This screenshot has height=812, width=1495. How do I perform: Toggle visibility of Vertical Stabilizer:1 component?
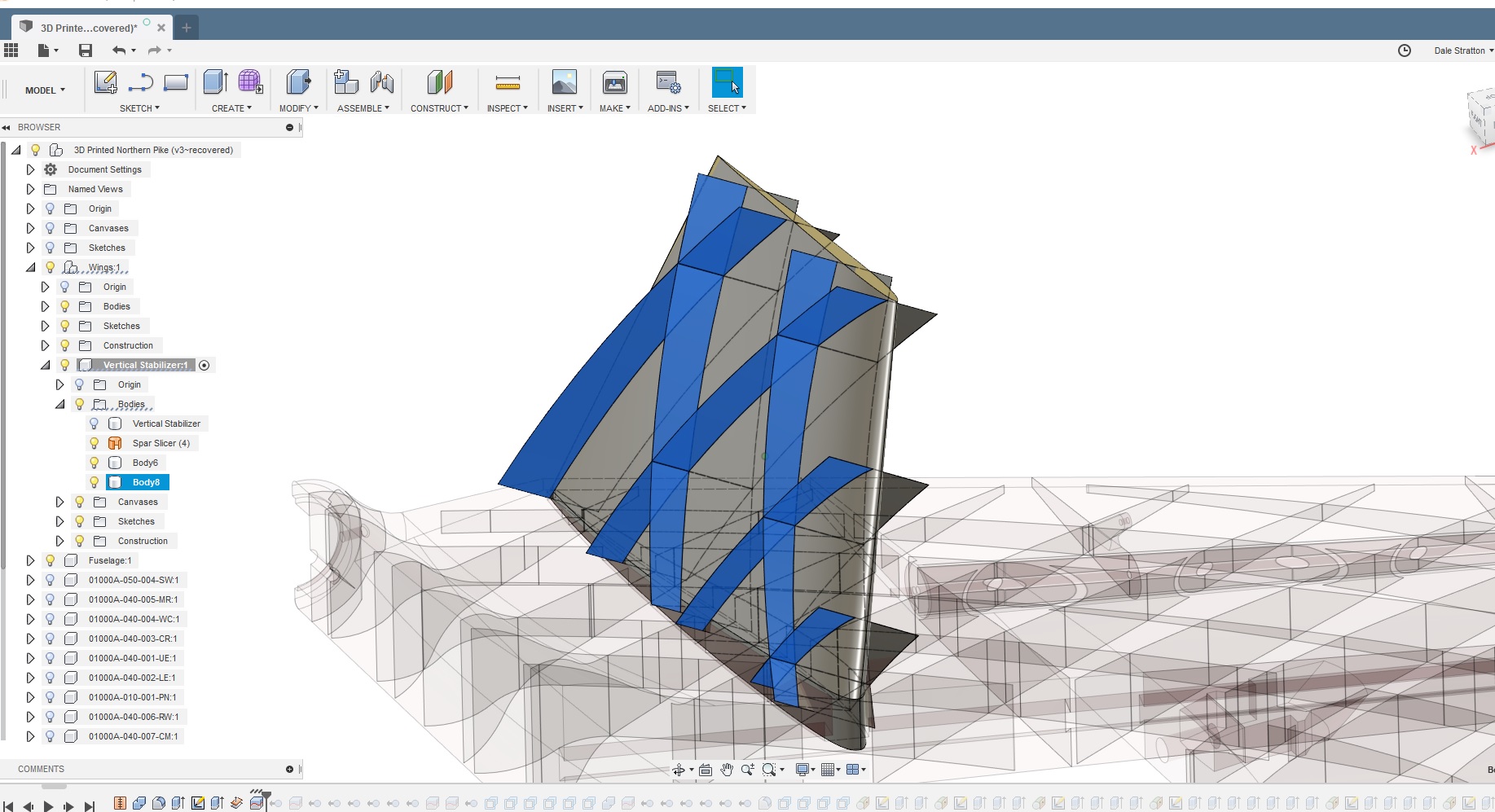pyautogui.click(x=65, y=365)
